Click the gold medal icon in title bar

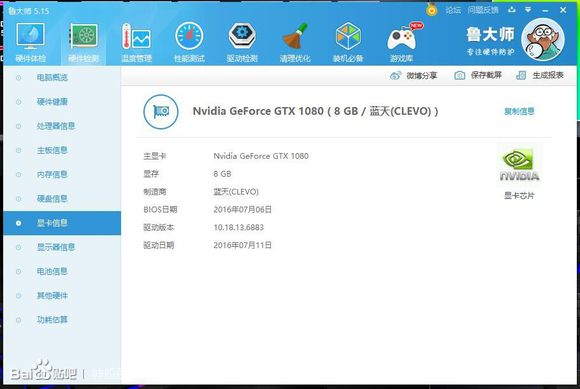coord(431,10)
